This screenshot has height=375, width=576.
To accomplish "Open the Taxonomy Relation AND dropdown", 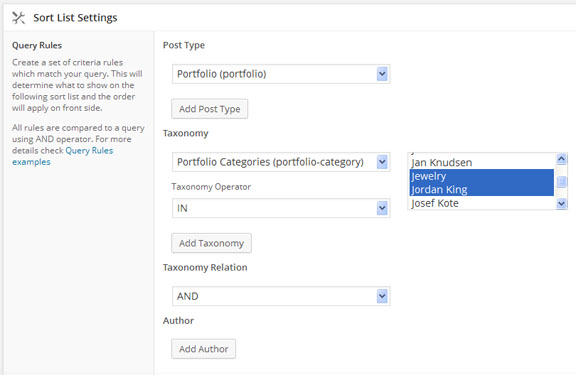I will click(x=281, y=296).
